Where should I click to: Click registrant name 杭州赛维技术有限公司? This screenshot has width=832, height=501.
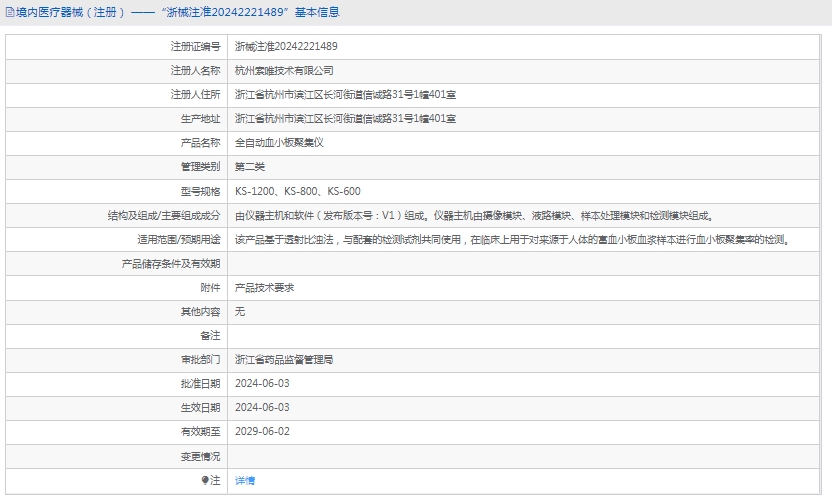284,71
